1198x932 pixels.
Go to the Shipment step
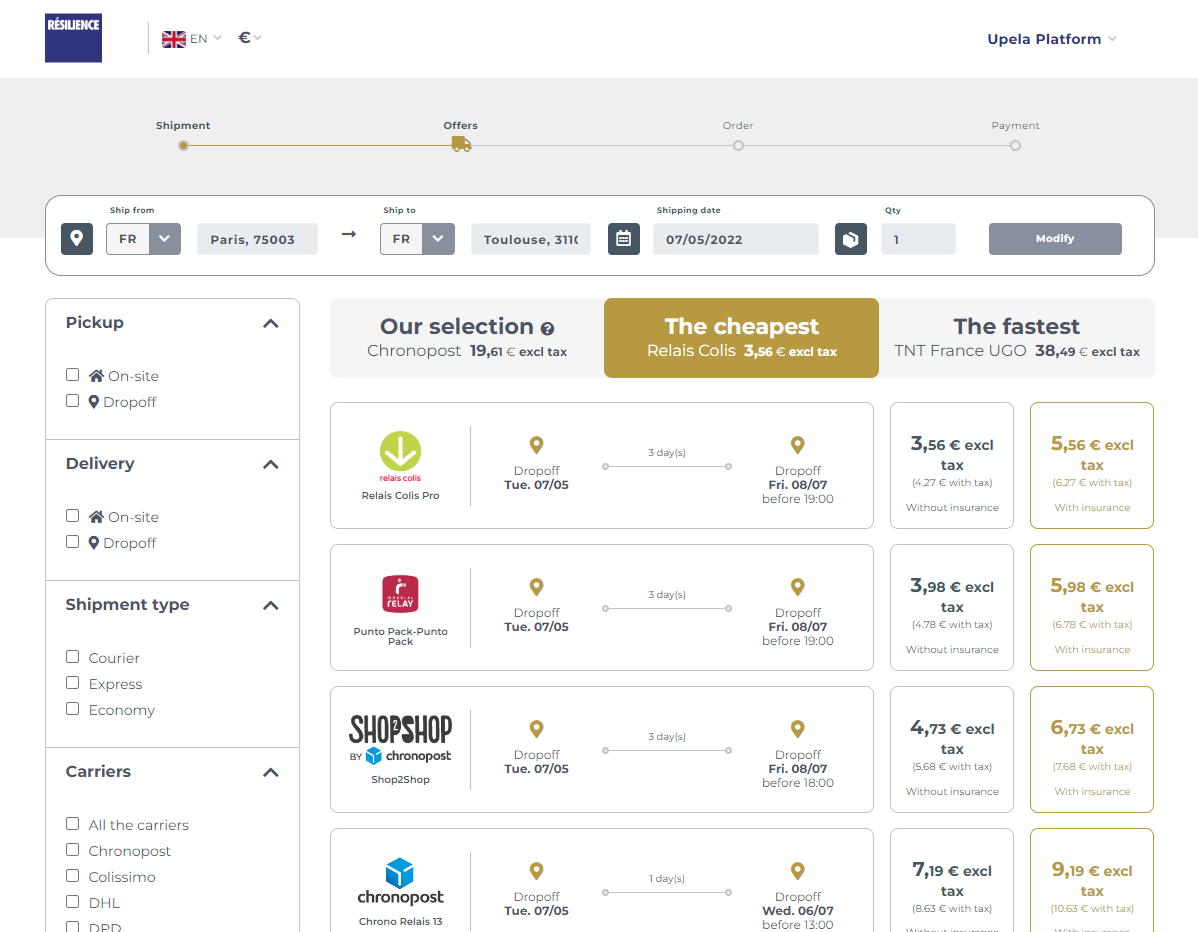click(183, 145)
